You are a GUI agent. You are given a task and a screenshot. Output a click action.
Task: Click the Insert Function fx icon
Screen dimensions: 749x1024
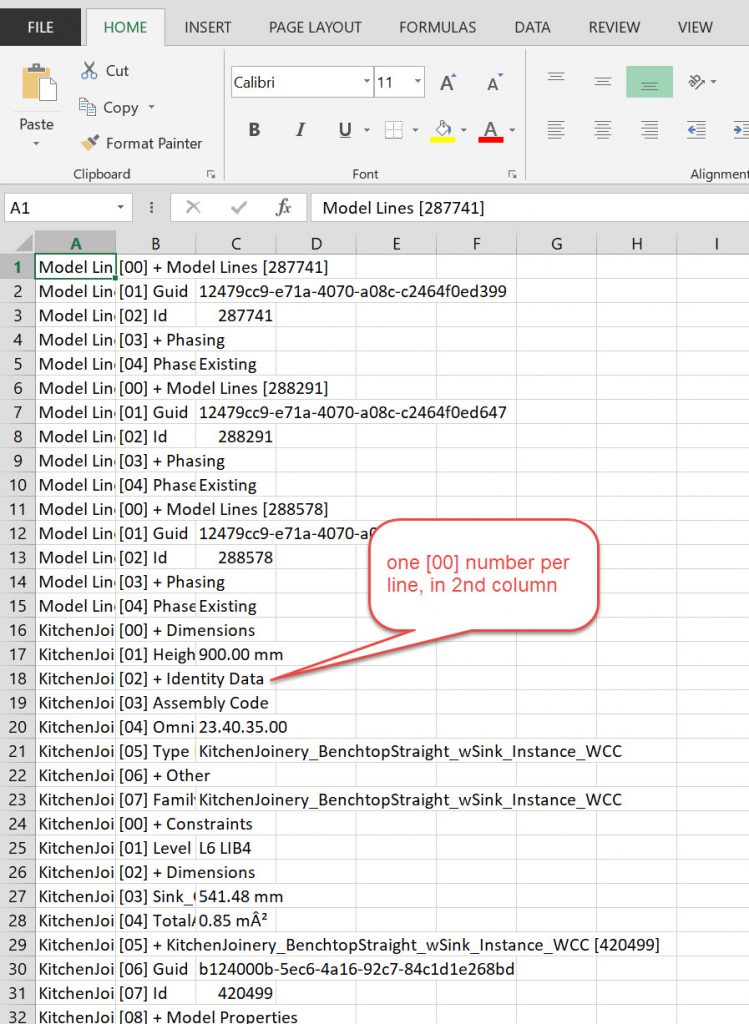coord(283,207)
